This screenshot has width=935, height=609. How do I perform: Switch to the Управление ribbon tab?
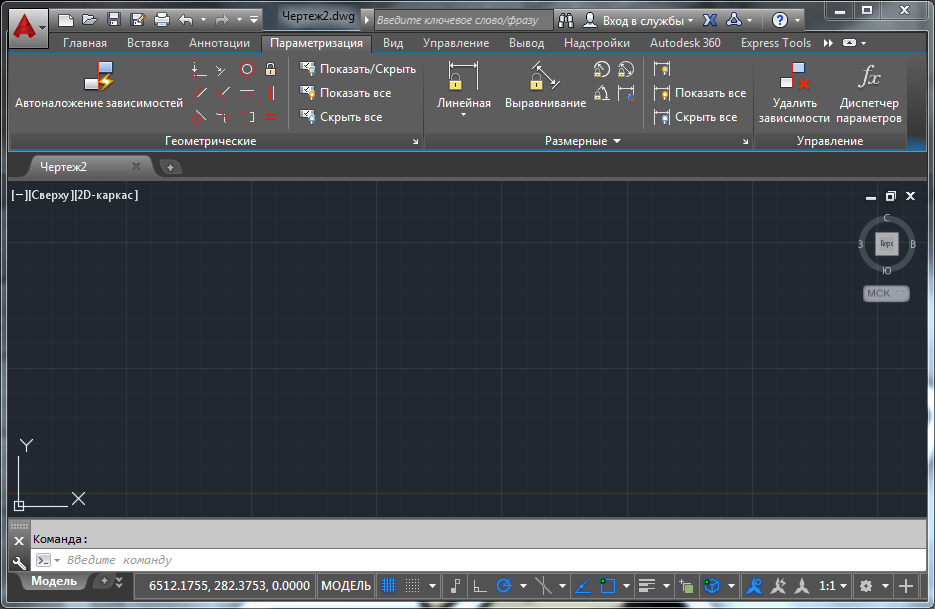point(456,43)
